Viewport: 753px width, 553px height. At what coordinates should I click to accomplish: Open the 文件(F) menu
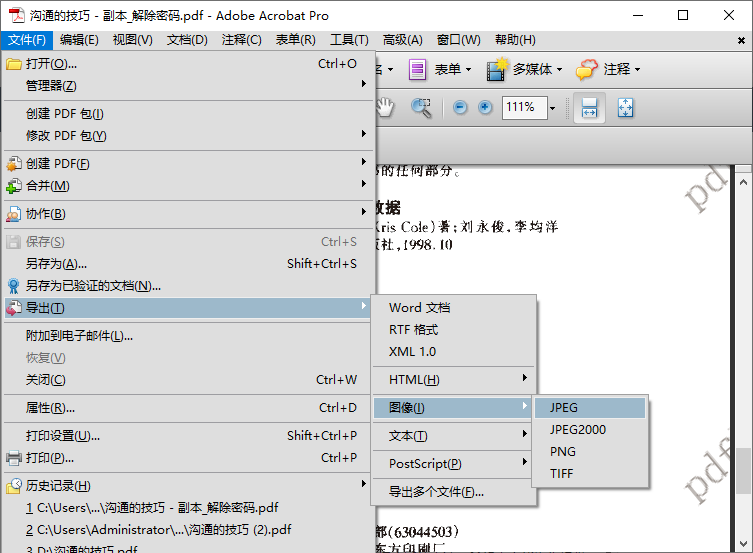(x=27, y=40)
